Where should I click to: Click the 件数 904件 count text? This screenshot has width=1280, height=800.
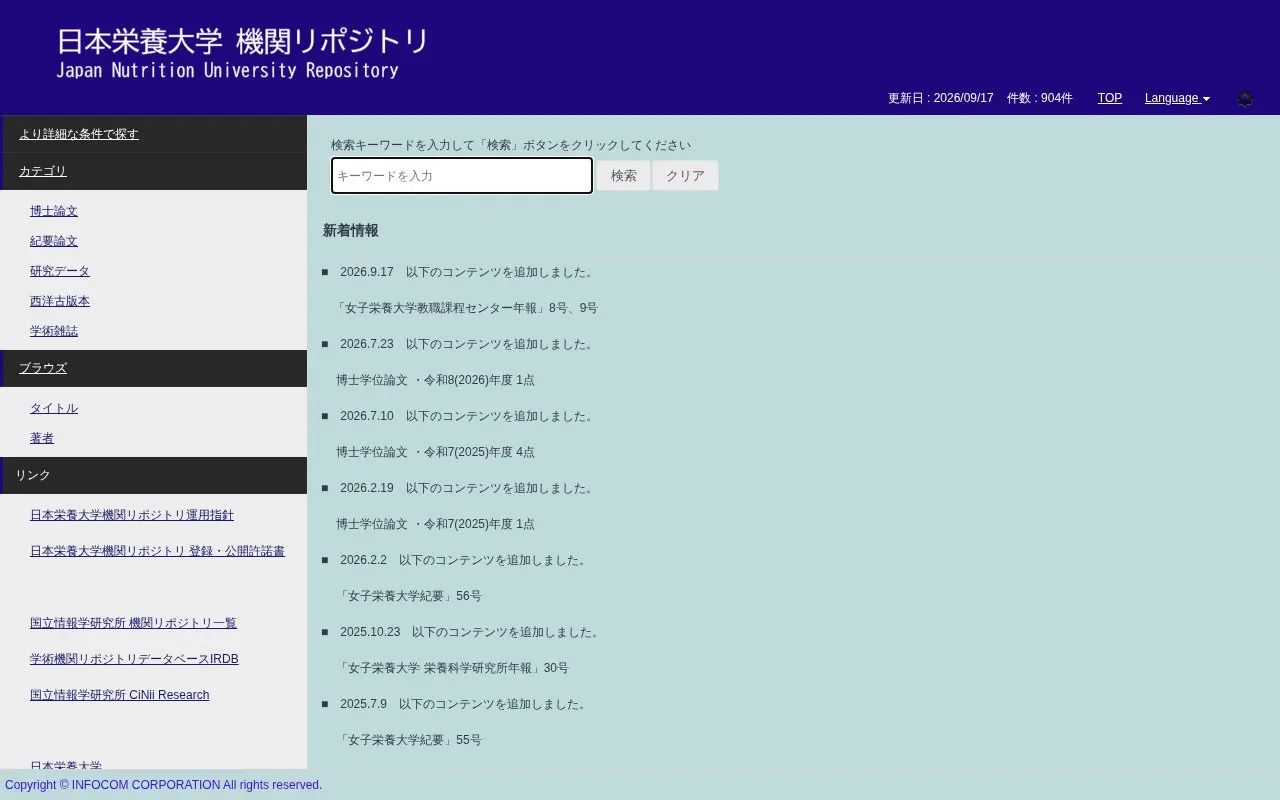point(1040,98)
